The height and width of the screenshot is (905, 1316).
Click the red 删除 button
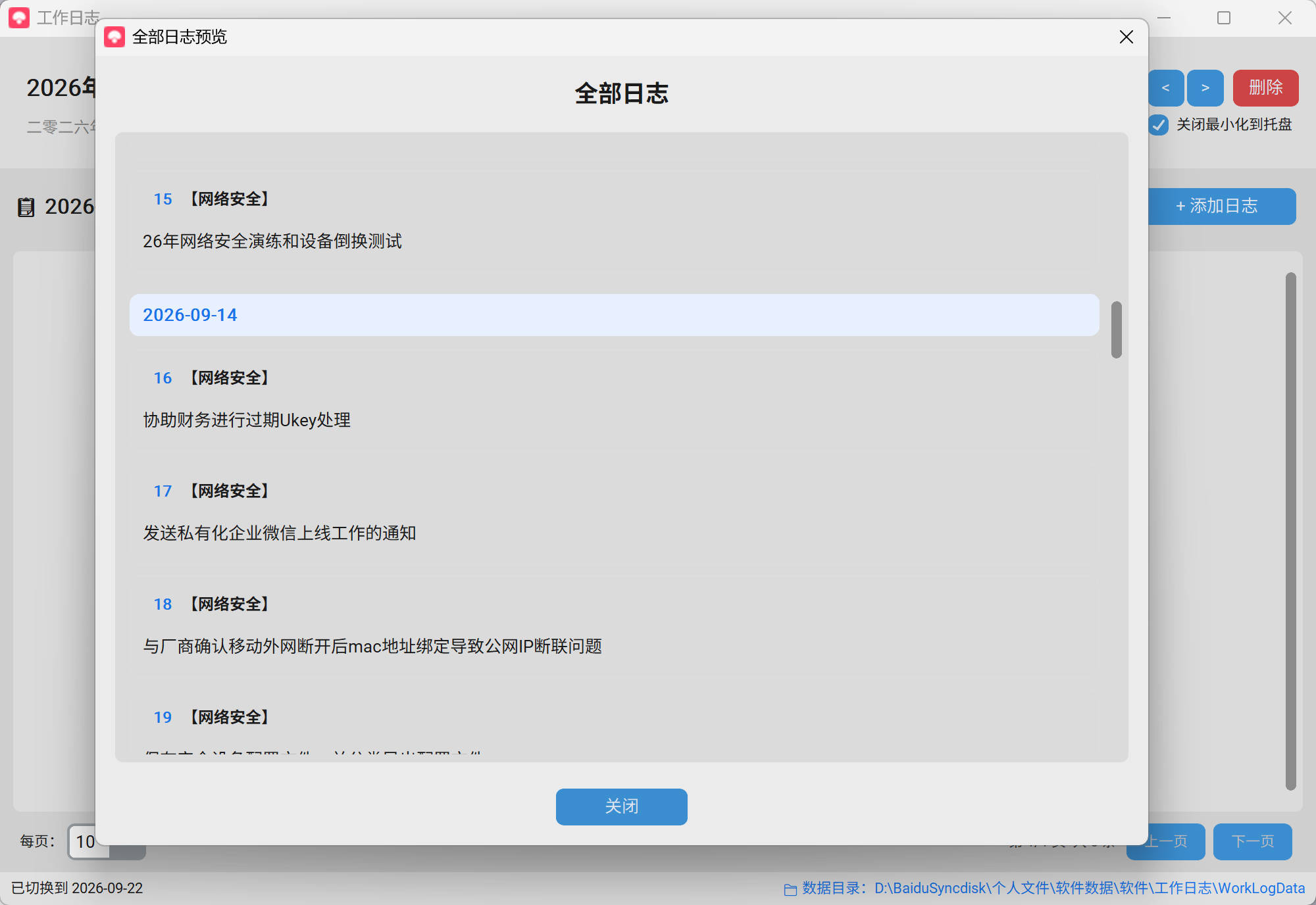pos(1265,87)
